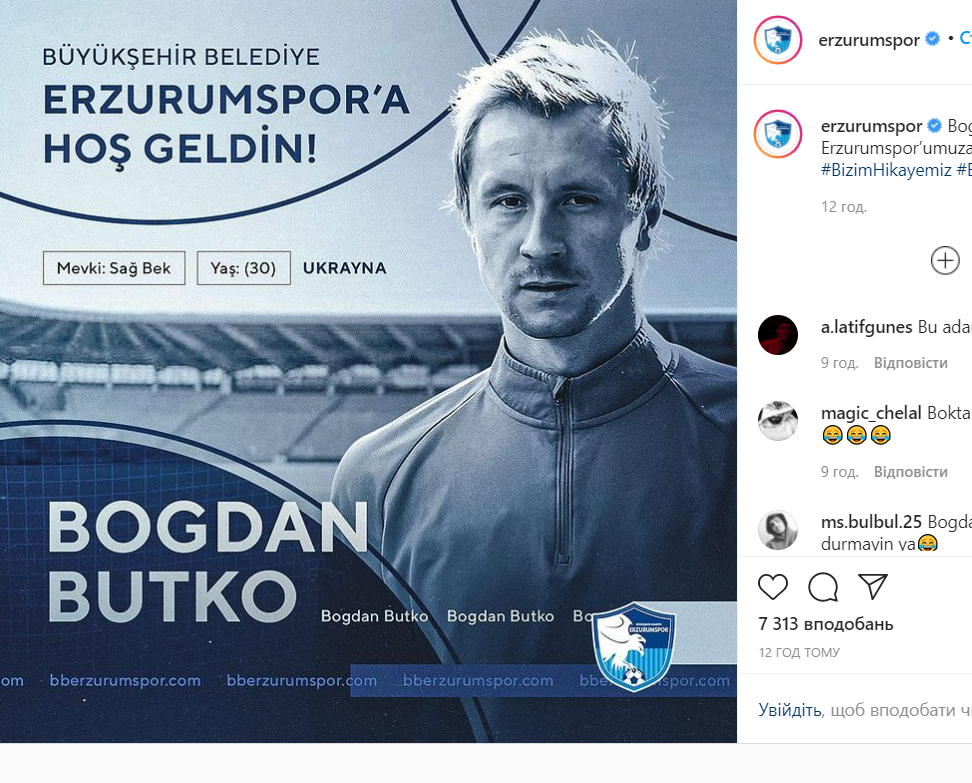This screenshot has width=972, height=783.
Task: Click the Bogdan Butko post image
Action: coord(368,371)
